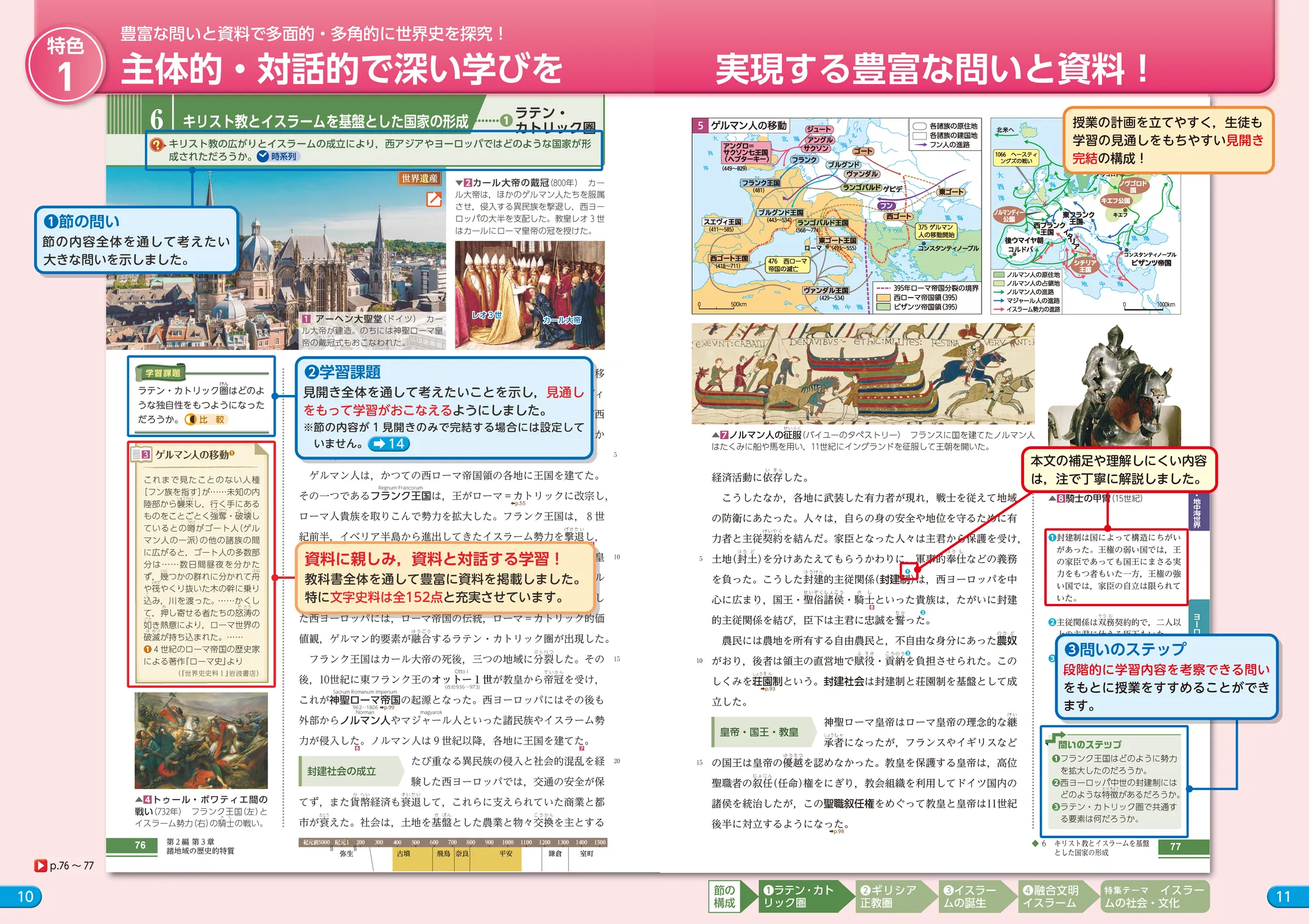Screen dimensions: 1309x924
Task: Open the Charlemagne coronation painting
Action: [x=530, y=295]
